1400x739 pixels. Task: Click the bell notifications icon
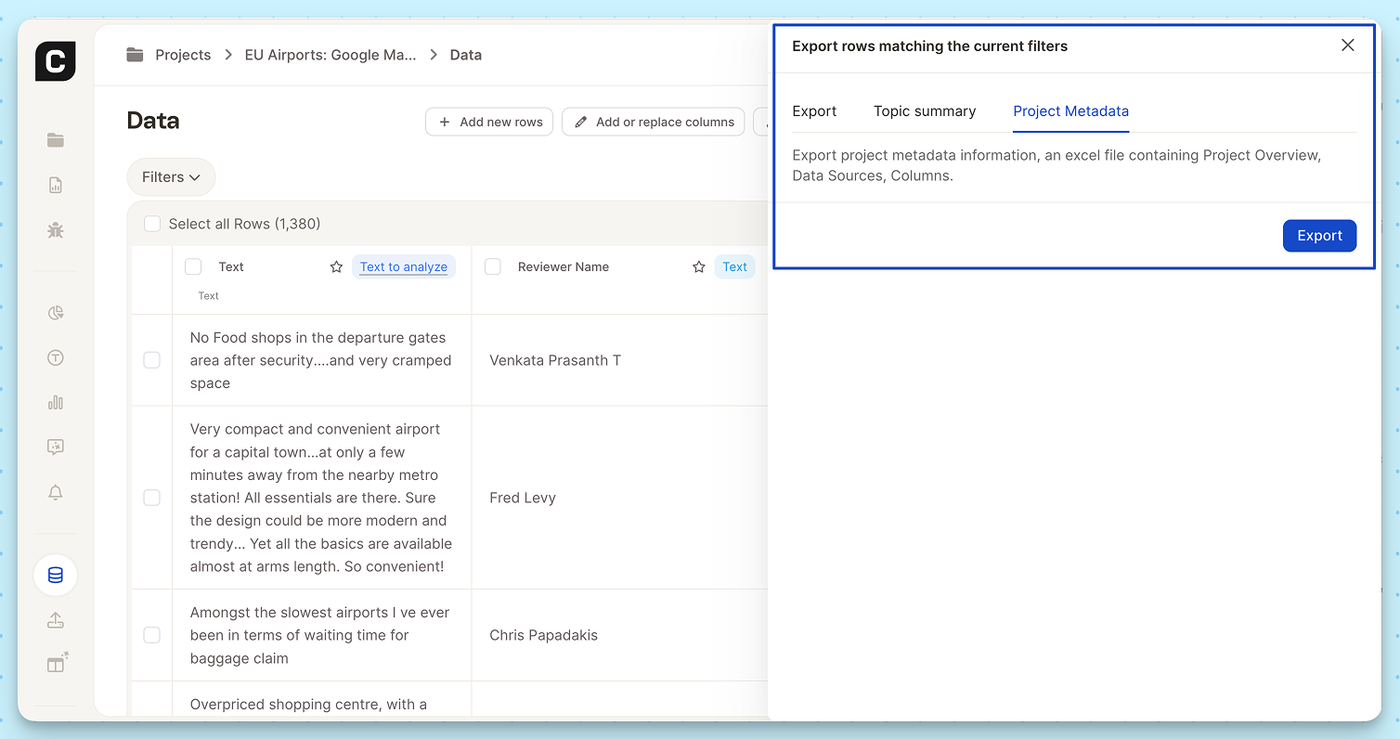(x=55, y=493)
